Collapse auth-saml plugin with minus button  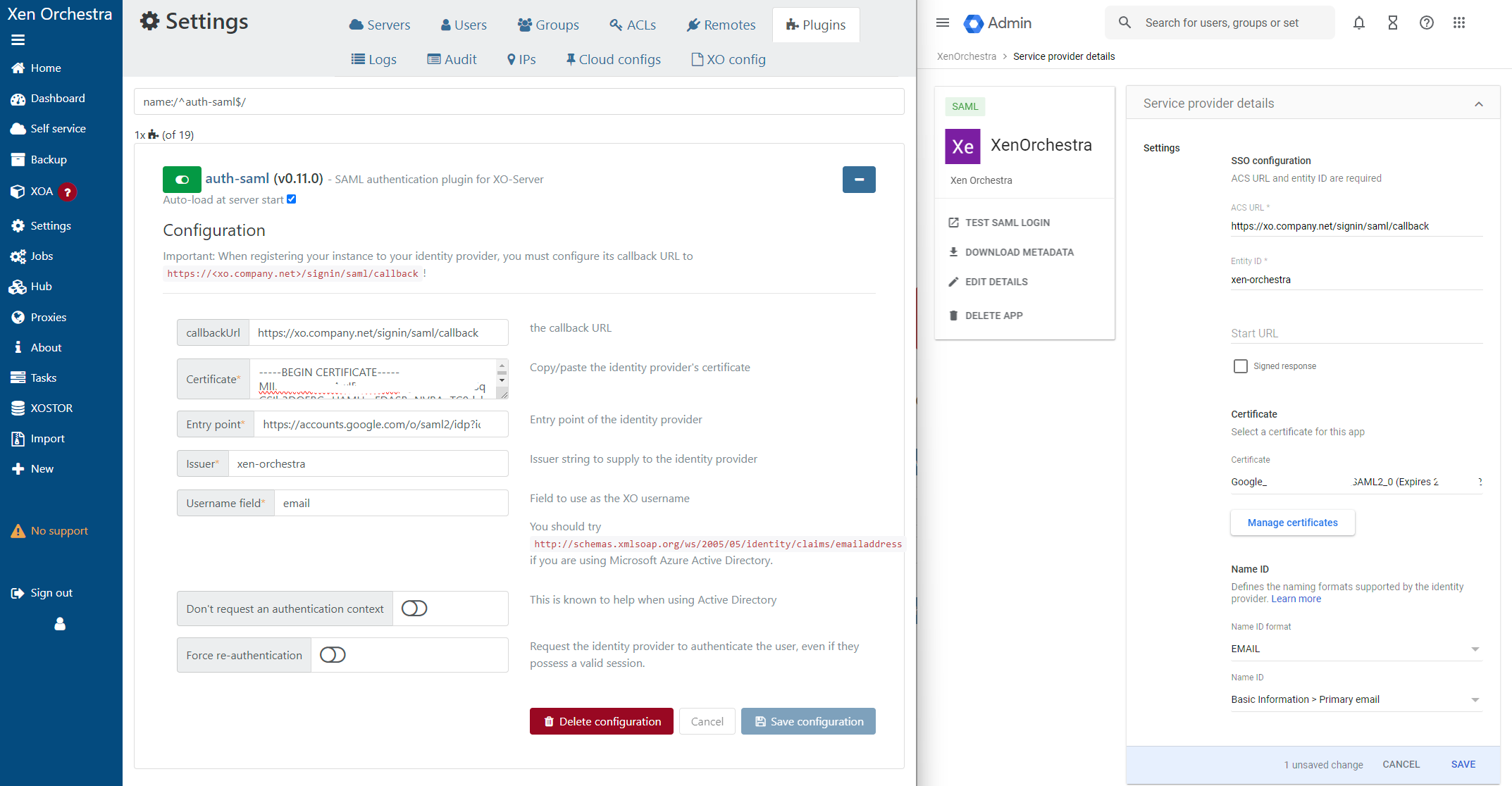[859, 180]
